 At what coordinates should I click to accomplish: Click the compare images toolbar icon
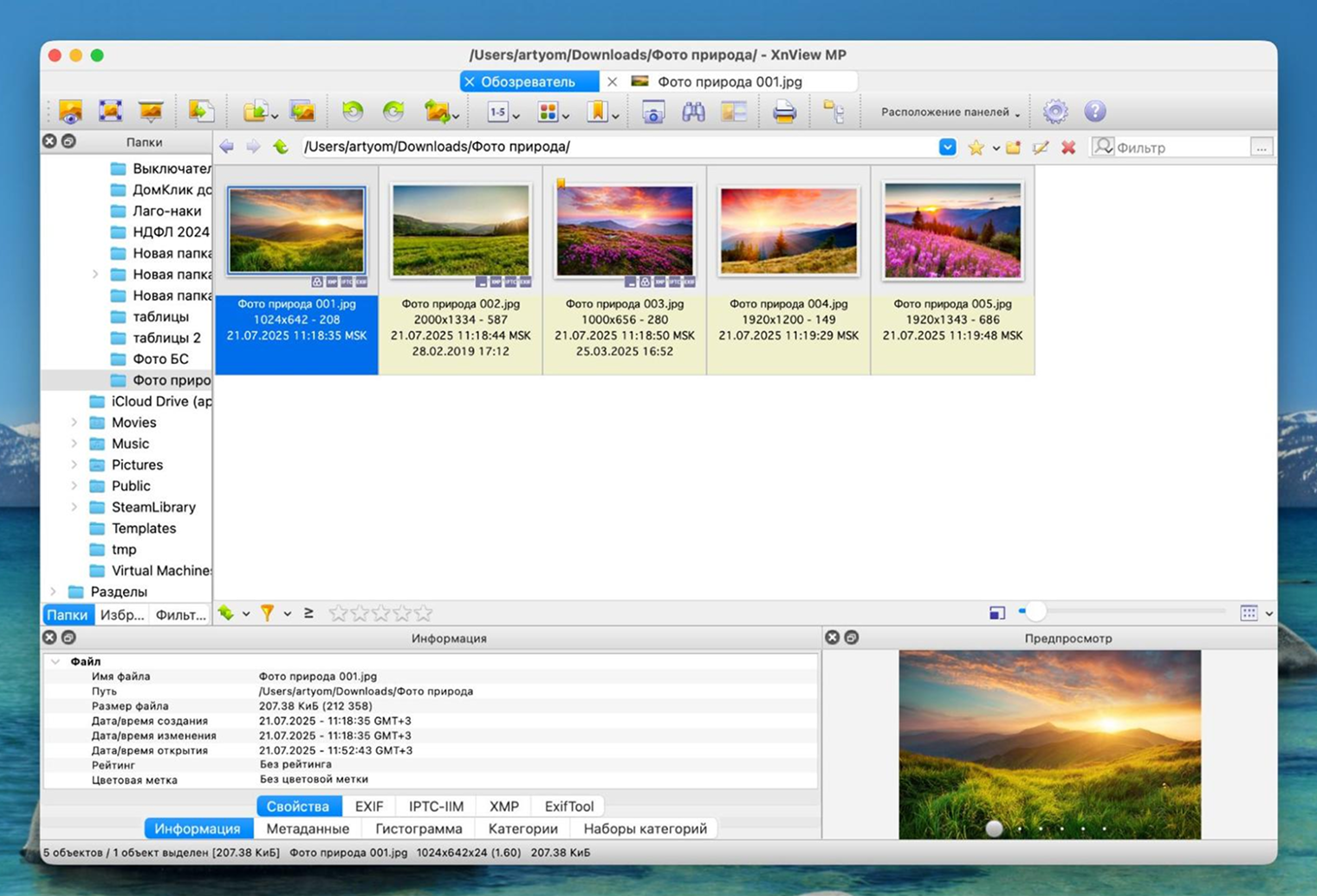click(x=734, y=111)
